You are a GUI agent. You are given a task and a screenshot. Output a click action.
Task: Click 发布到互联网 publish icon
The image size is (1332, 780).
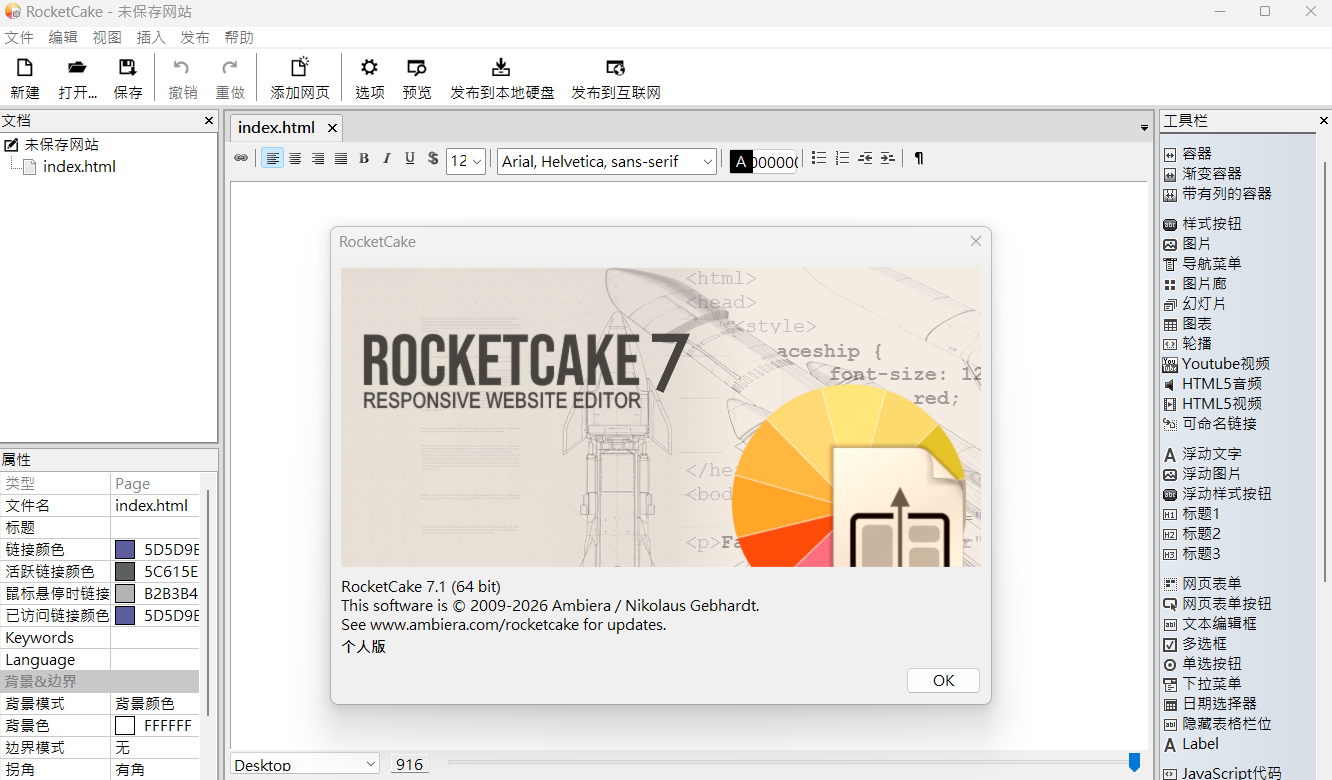tap(615, 78)
